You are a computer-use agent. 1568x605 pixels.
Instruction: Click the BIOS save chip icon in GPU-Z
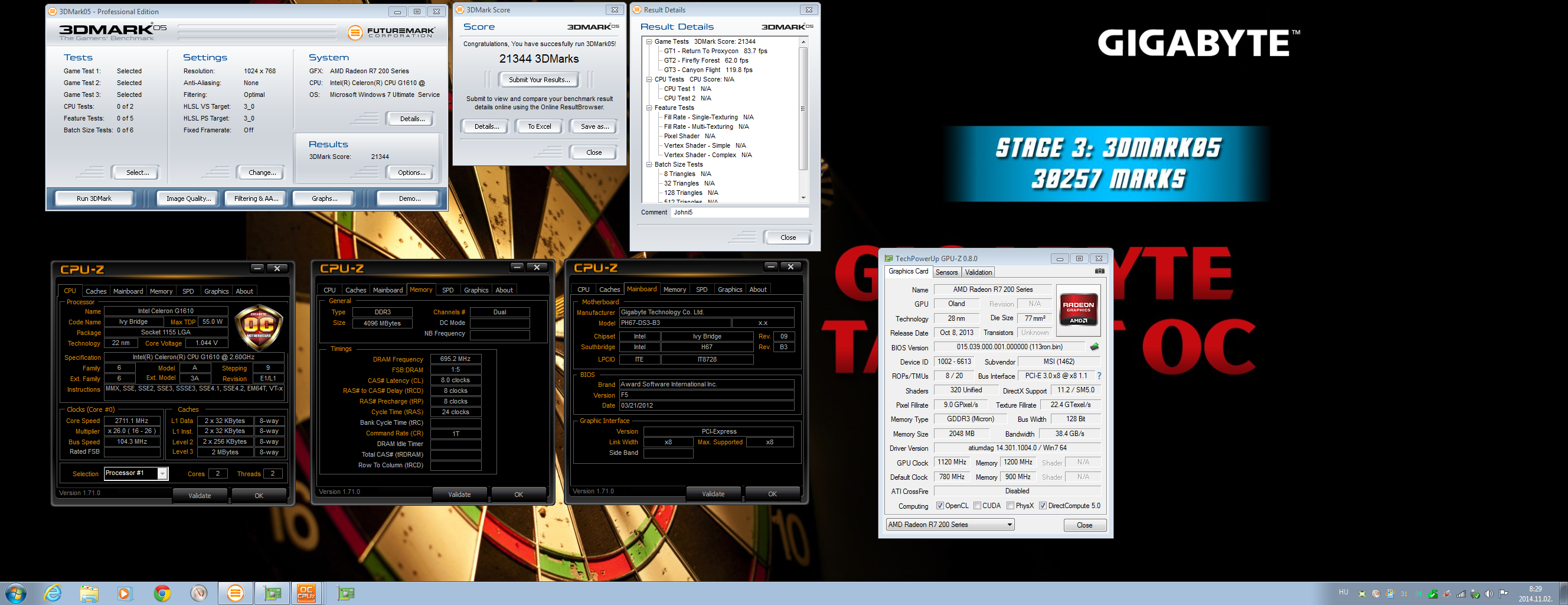pyautogui.click(x=1095, y=347)
